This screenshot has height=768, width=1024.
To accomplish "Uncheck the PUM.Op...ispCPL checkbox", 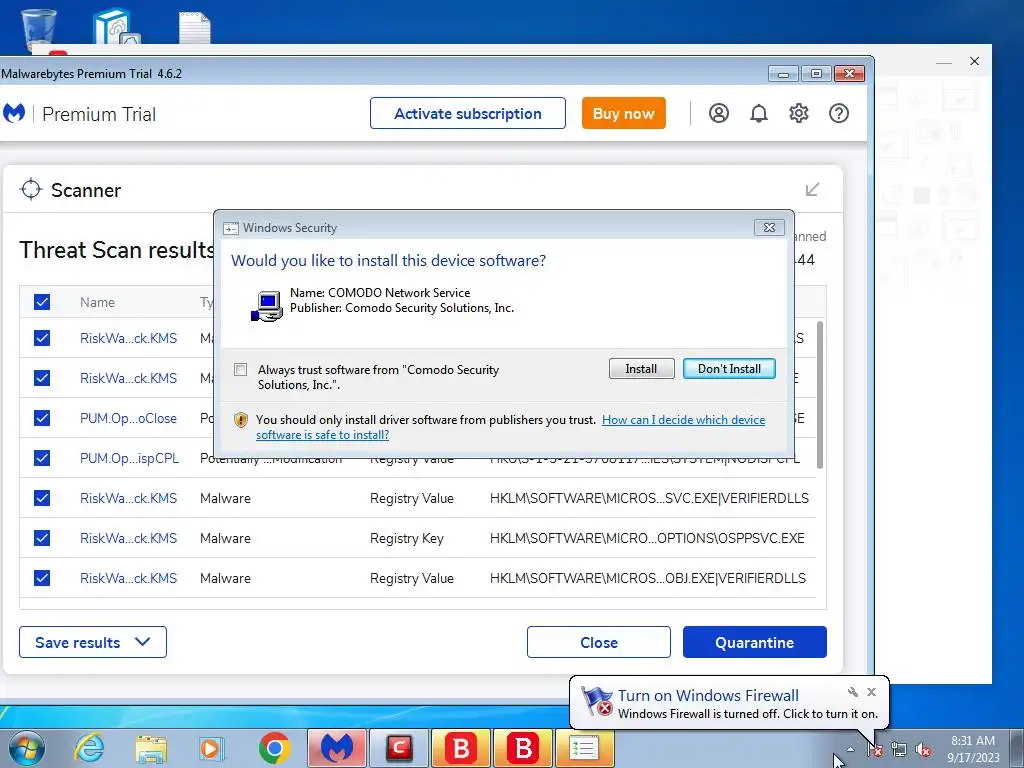I will pyautogui.click(x=42, y=458).
